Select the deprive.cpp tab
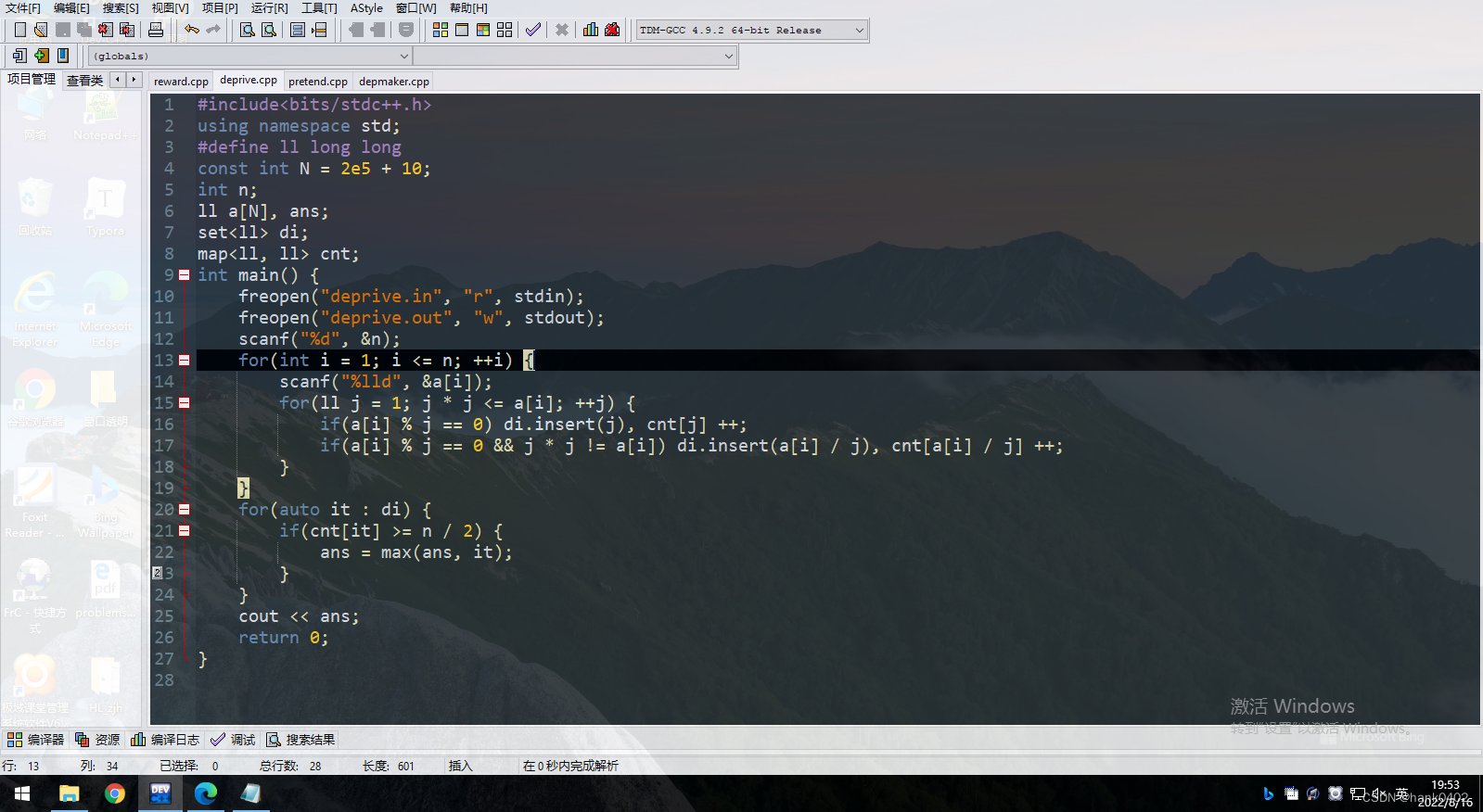The width and height of the screenshot is (1483, 812). coord(249,80)
